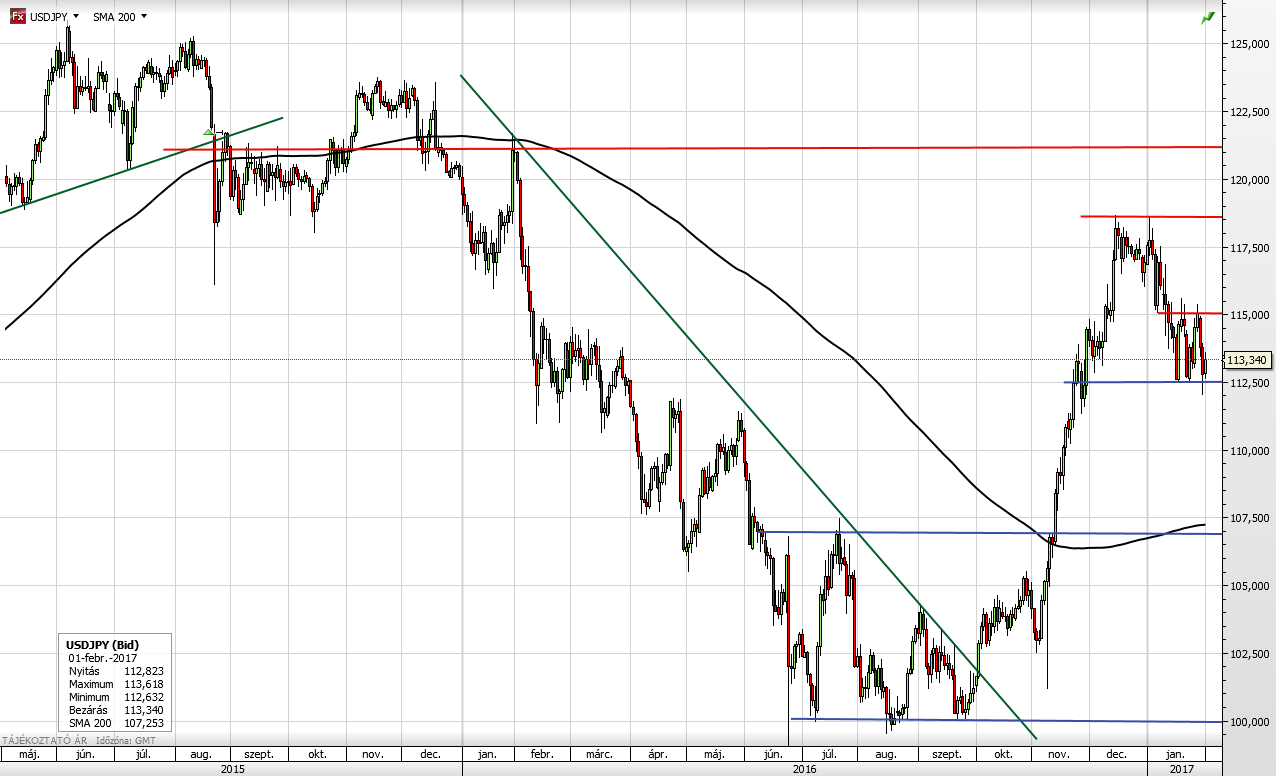Image resolution: width=1276 pixels, height=776 pixels.
Task: Open the USDJPY instrument dropdown
Action: pyautogui.click(x=54, y=17)
